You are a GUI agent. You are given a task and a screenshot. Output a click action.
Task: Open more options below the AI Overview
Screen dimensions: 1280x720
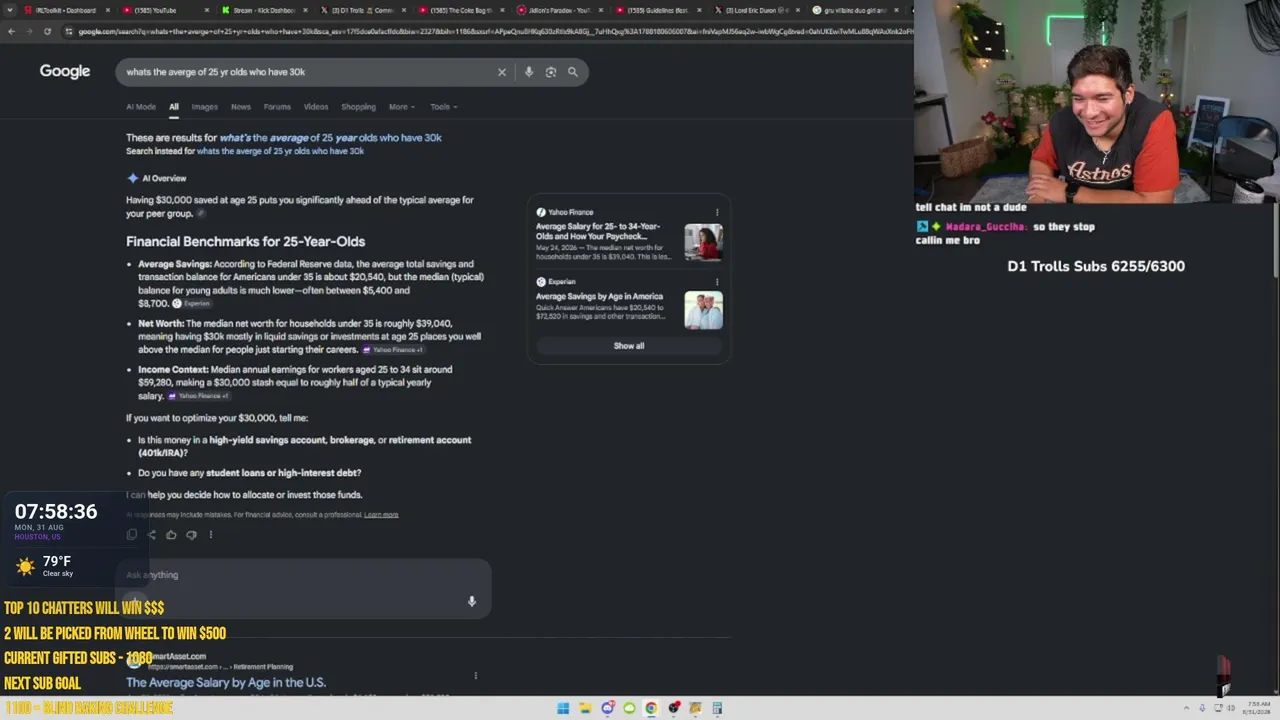pos(211,535)
